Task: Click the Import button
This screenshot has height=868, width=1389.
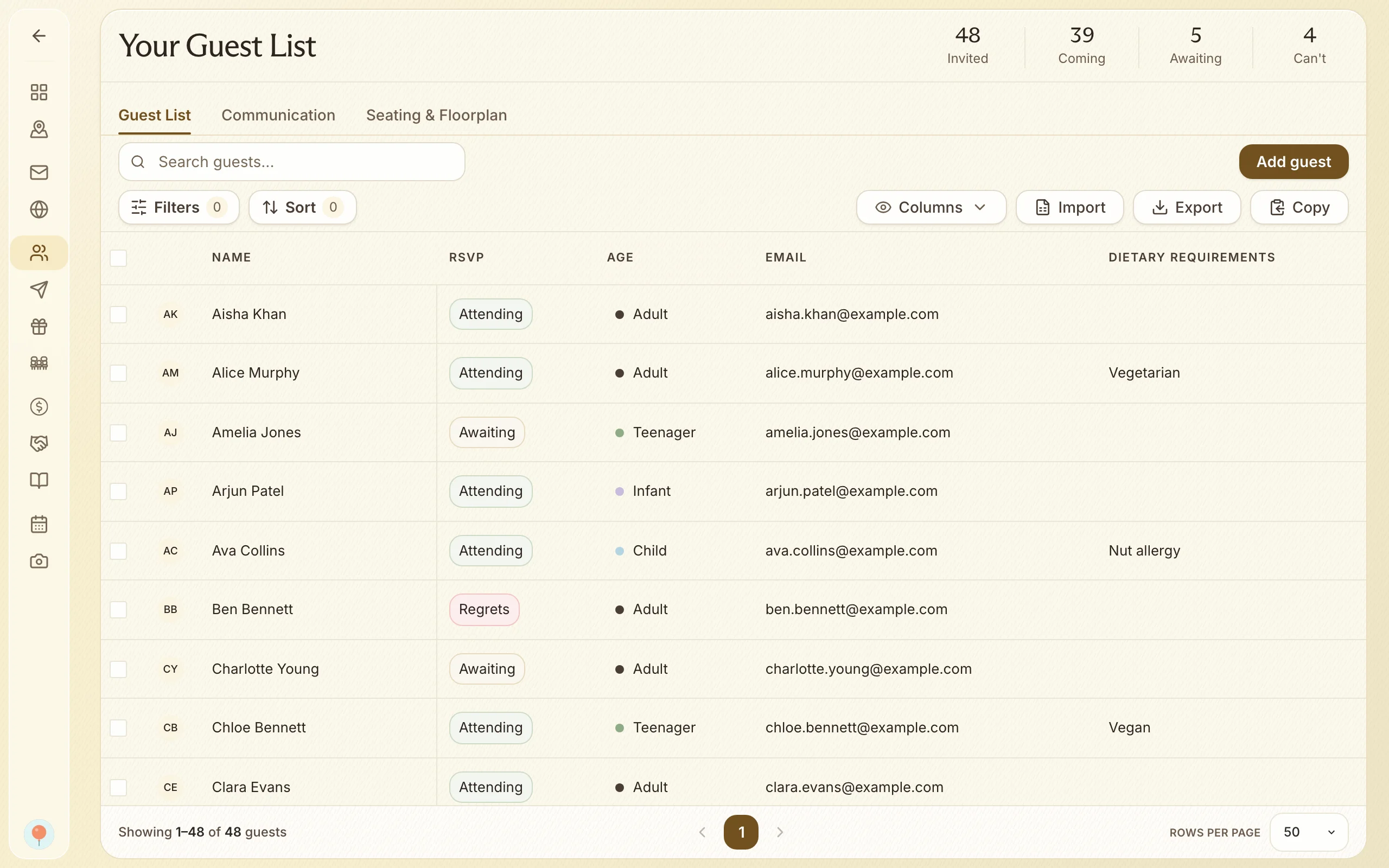Action: 1069,207
